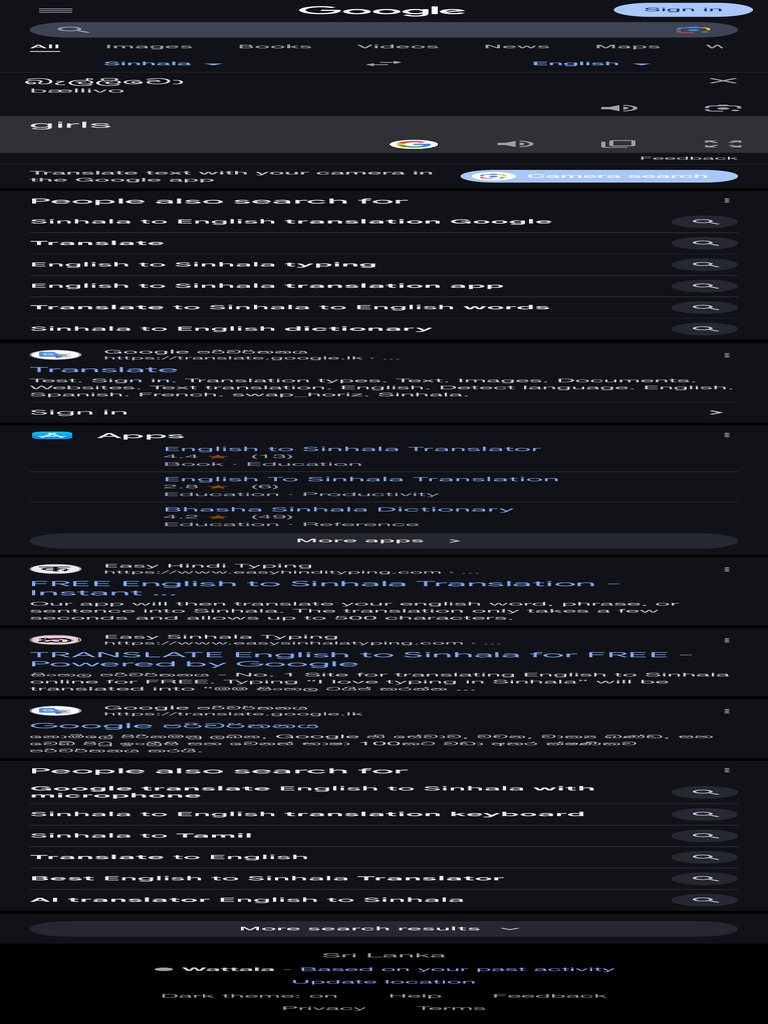This screenshot has height=1024, width=768.
Task: Click search icon beside 'Translate to English'
Action: (x=705, y=857)
